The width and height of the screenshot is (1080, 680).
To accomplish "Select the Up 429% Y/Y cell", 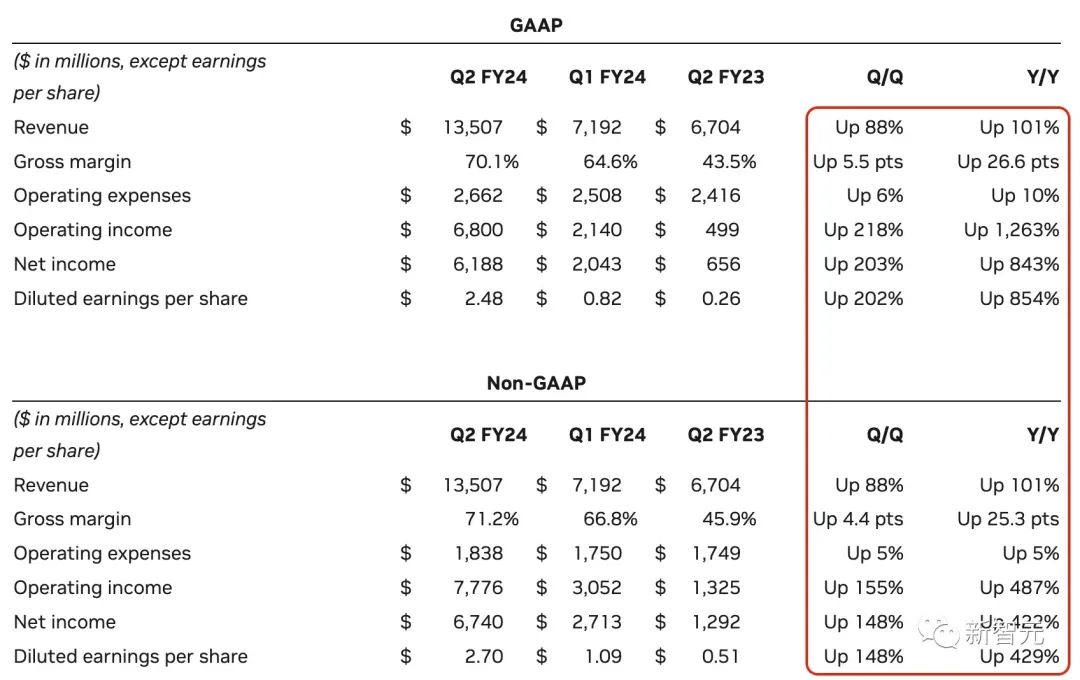I will click(1019, 657).
